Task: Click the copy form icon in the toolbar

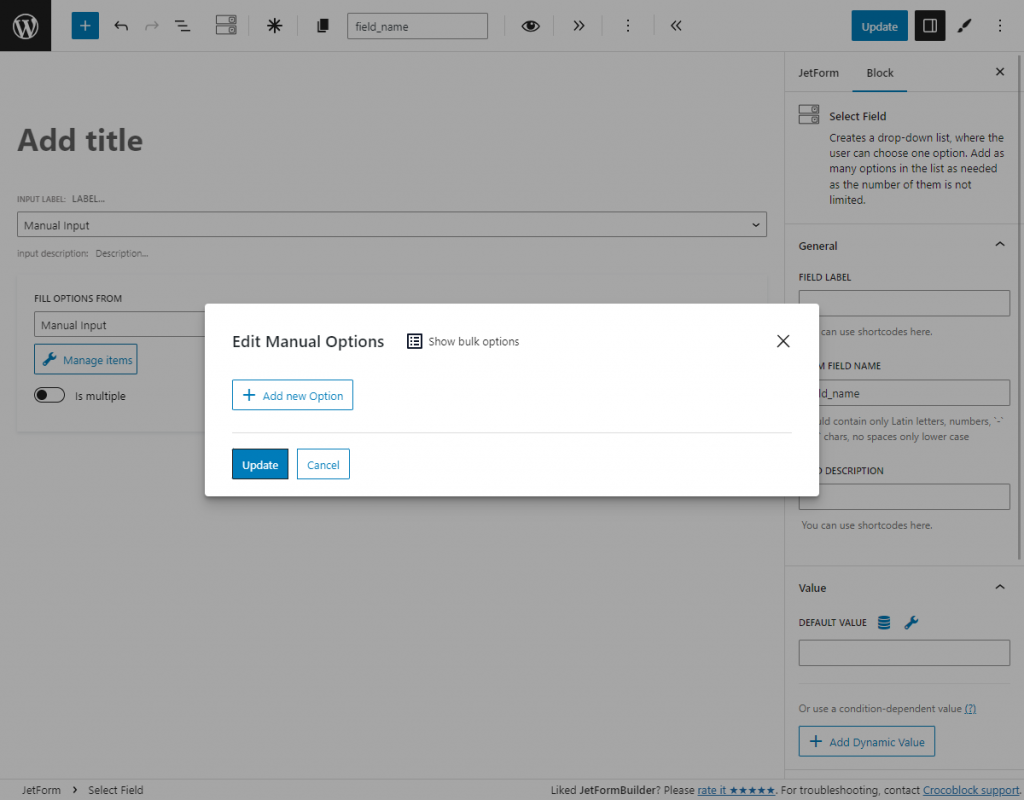Action: pos(322,25)
